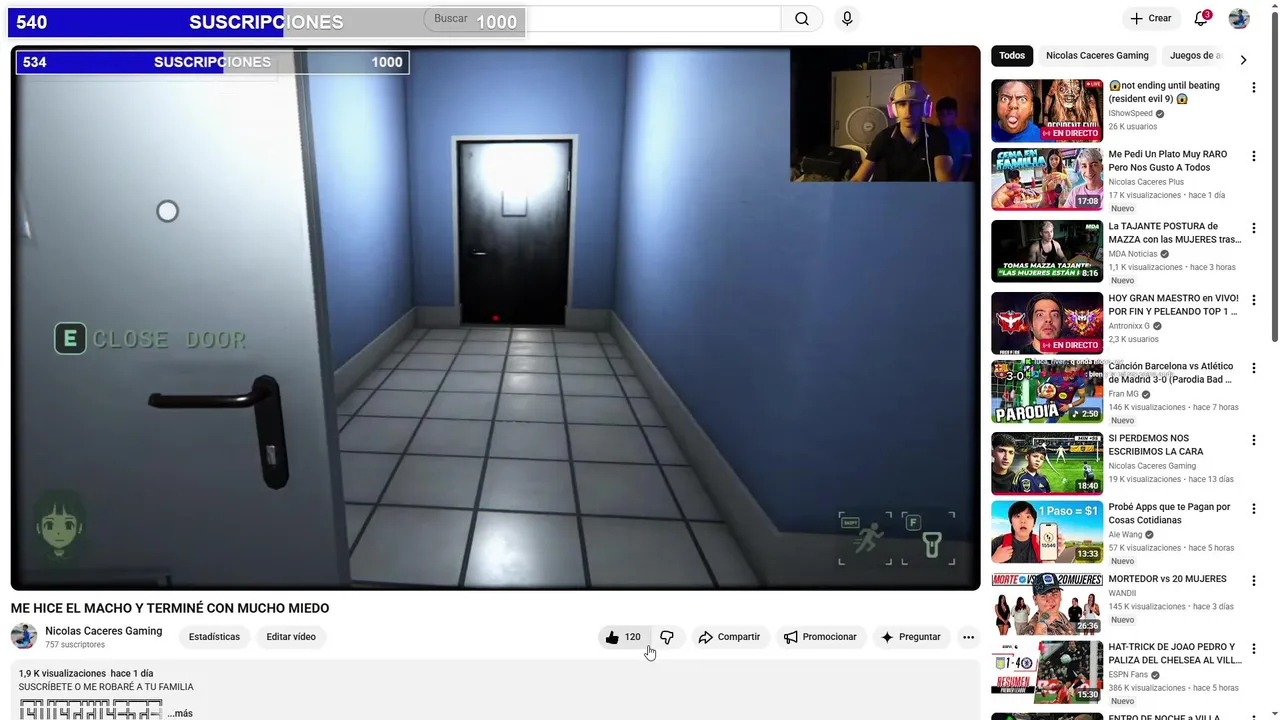This screenshot has height=720, width=1280.
Task: Click the Crear button
Action: (x=1150, y=18)
